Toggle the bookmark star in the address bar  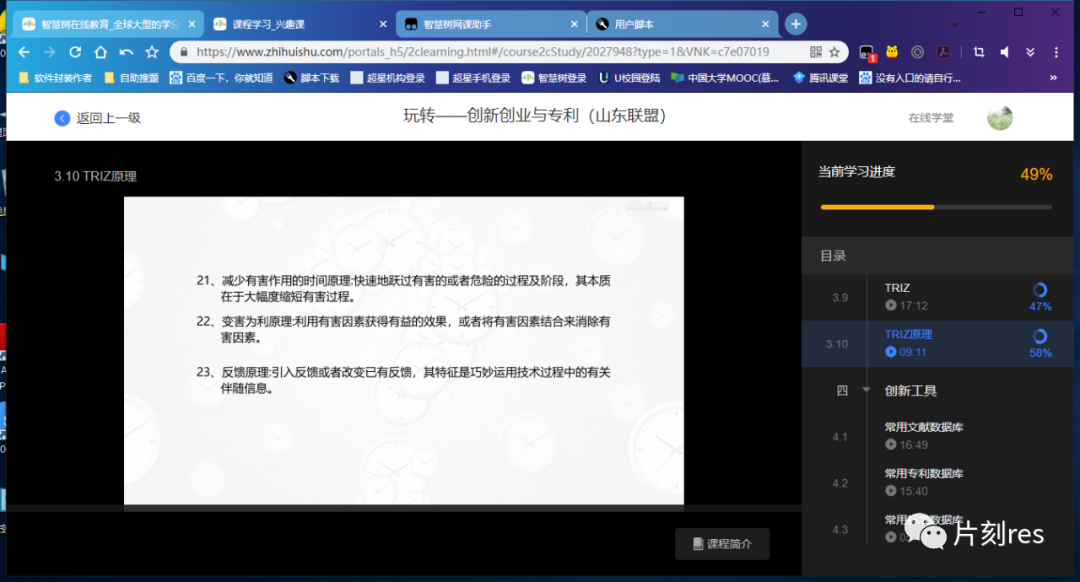(834, 52)
